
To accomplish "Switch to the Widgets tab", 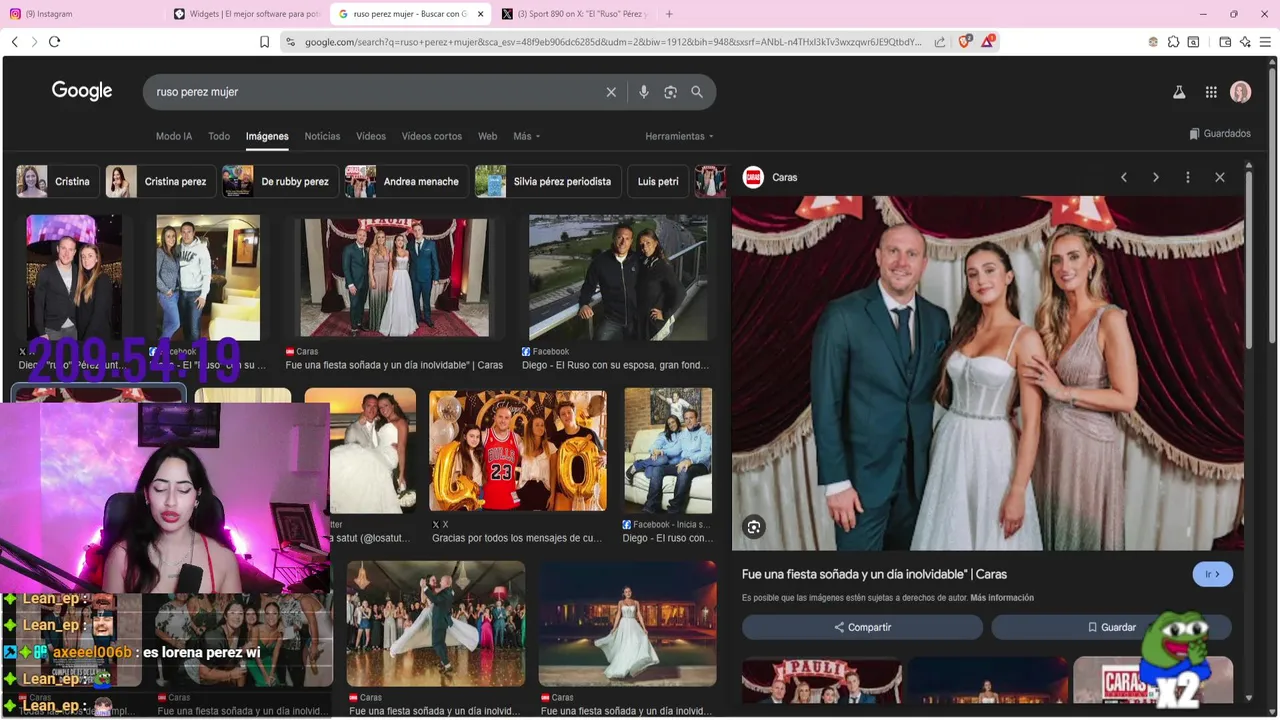I will [247, 14].
